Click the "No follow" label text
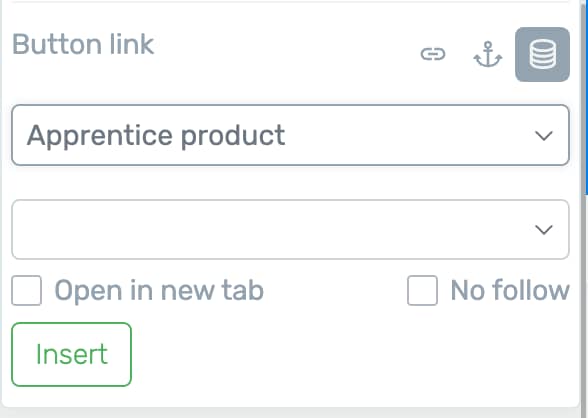The height and width of the screenshot is (418, 588). tap(510, 291)
